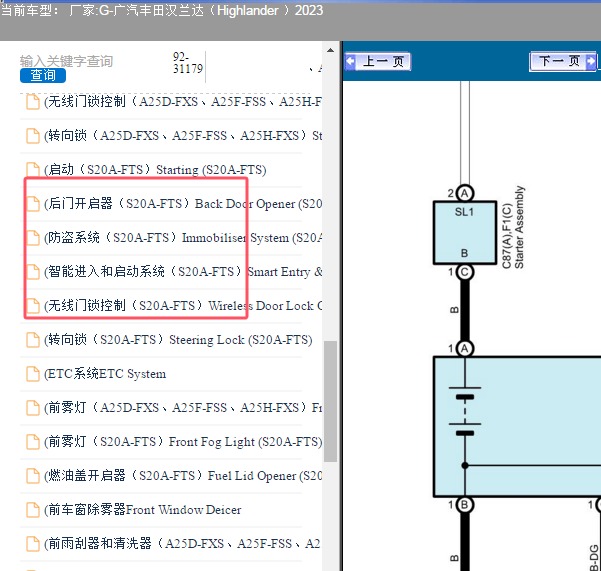Click document icon beside 启动 Starting
601x571 pixels.
click(33, 170)
